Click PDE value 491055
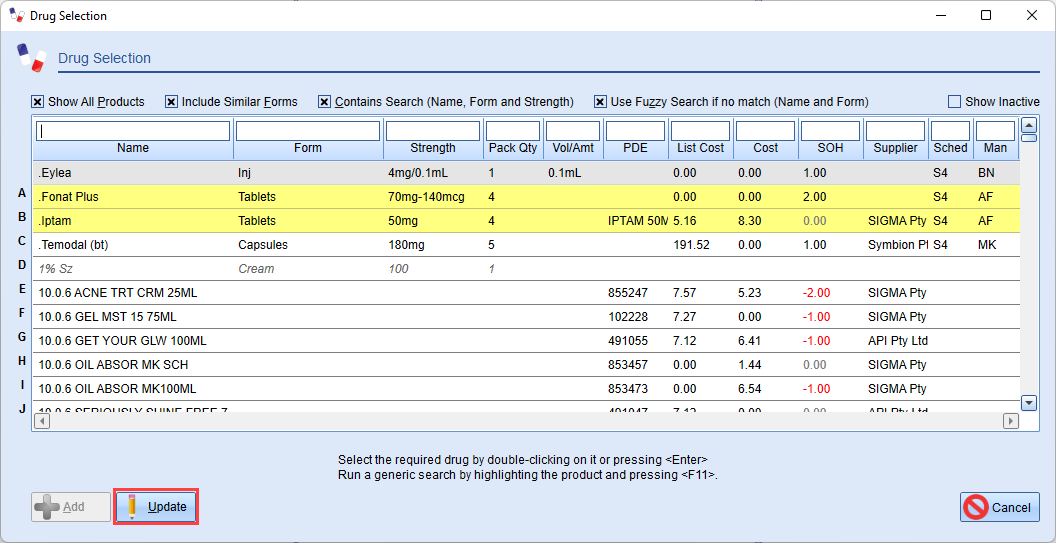The image size is (1056, 543). [x=627, y=341]
